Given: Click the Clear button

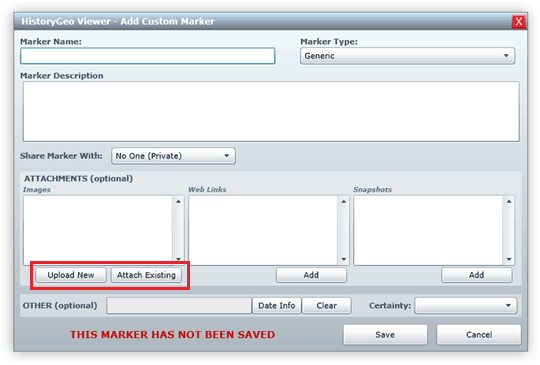Looking at the screenshot, I should (x=326, y=306).
